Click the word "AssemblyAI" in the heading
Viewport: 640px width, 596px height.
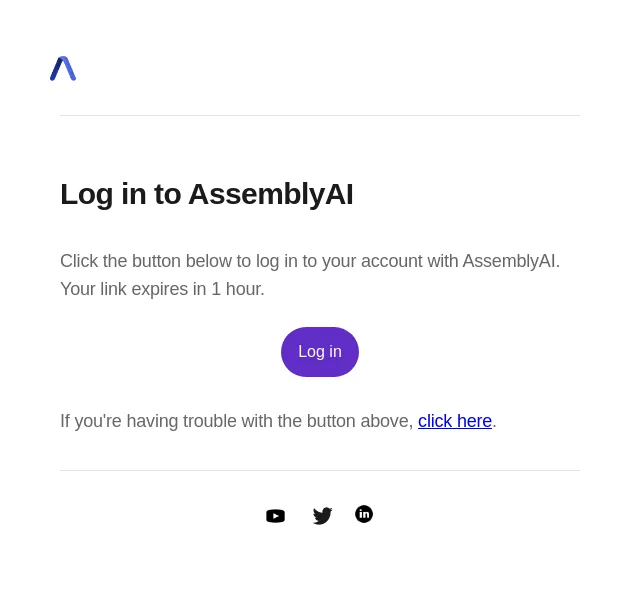271,194
